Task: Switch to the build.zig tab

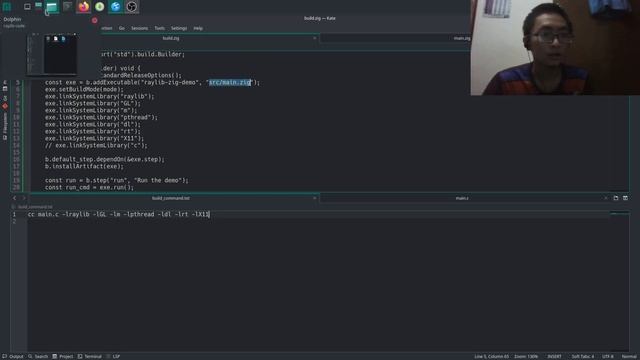Action: coord(171,38)
